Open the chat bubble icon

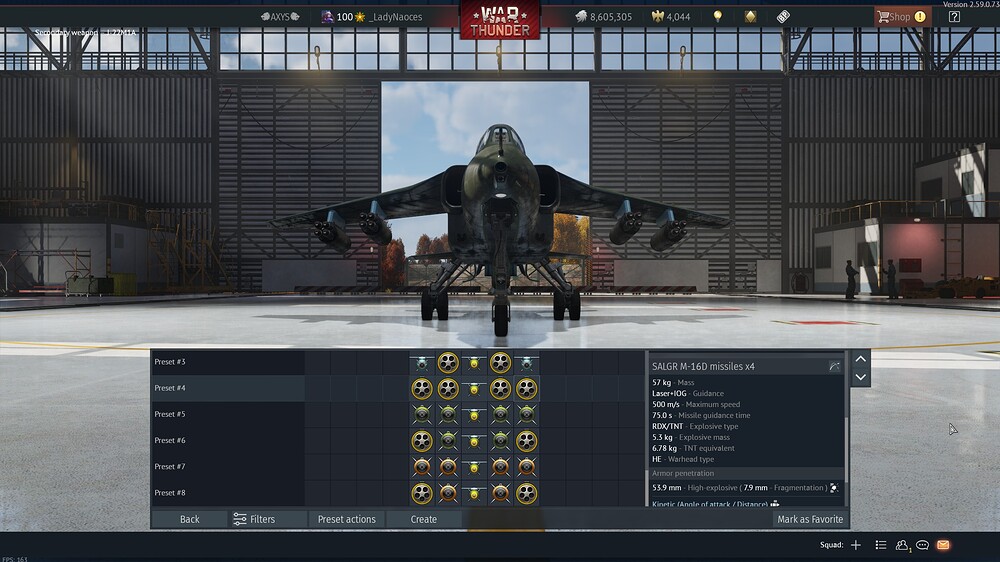[922, 545]
